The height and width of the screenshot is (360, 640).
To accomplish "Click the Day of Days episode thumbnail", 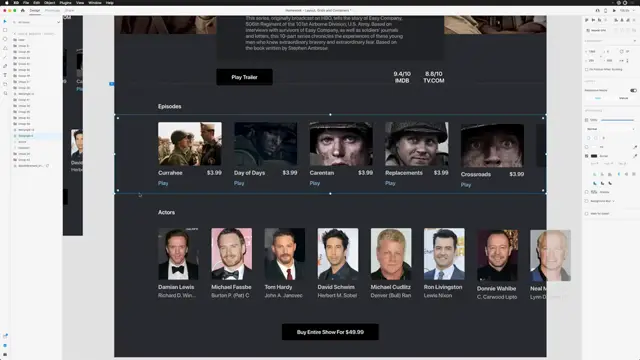I will (x=265, y=144).
